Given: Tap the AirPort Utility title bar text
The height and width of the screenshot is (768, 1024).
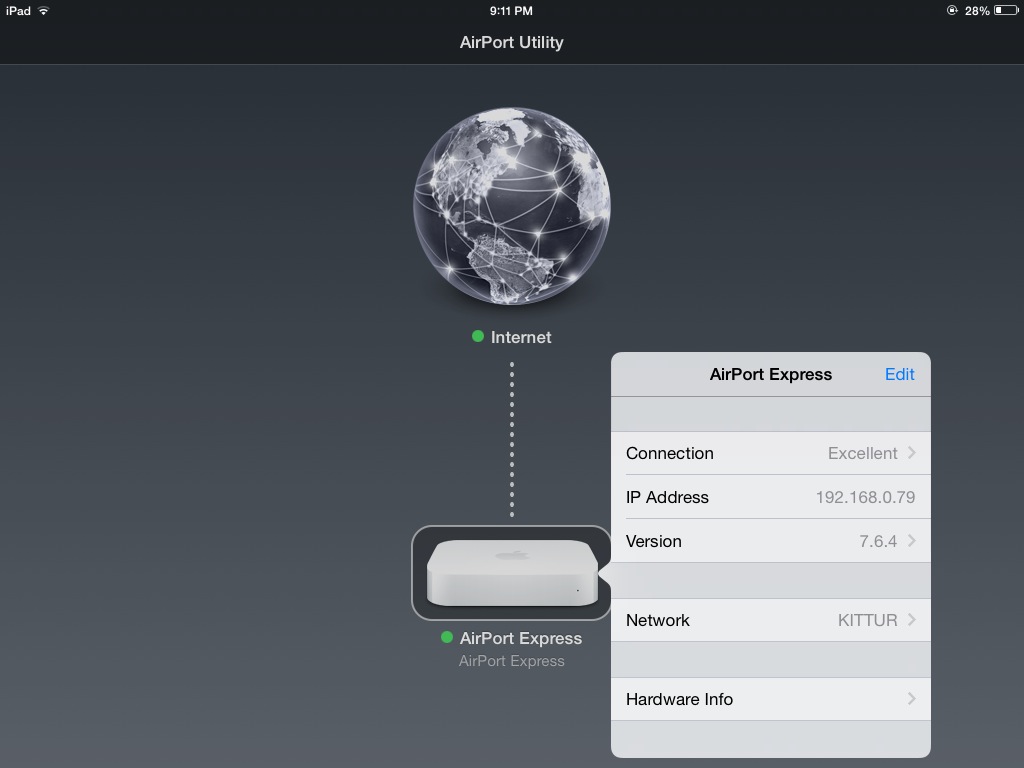Looking at the screenshot, I should tap(511, 42).
